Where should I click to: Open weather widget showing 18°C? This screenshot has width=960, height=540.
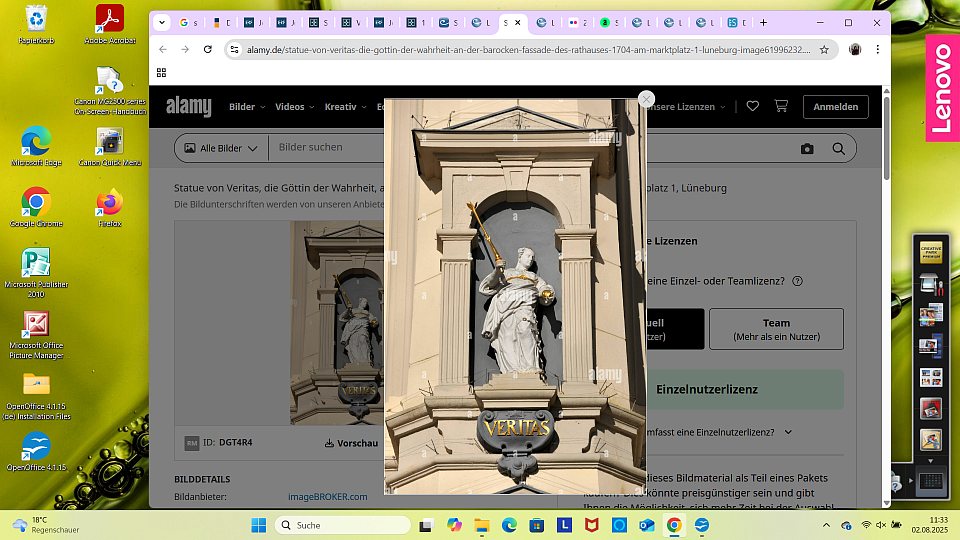click(x=47, y=525)
